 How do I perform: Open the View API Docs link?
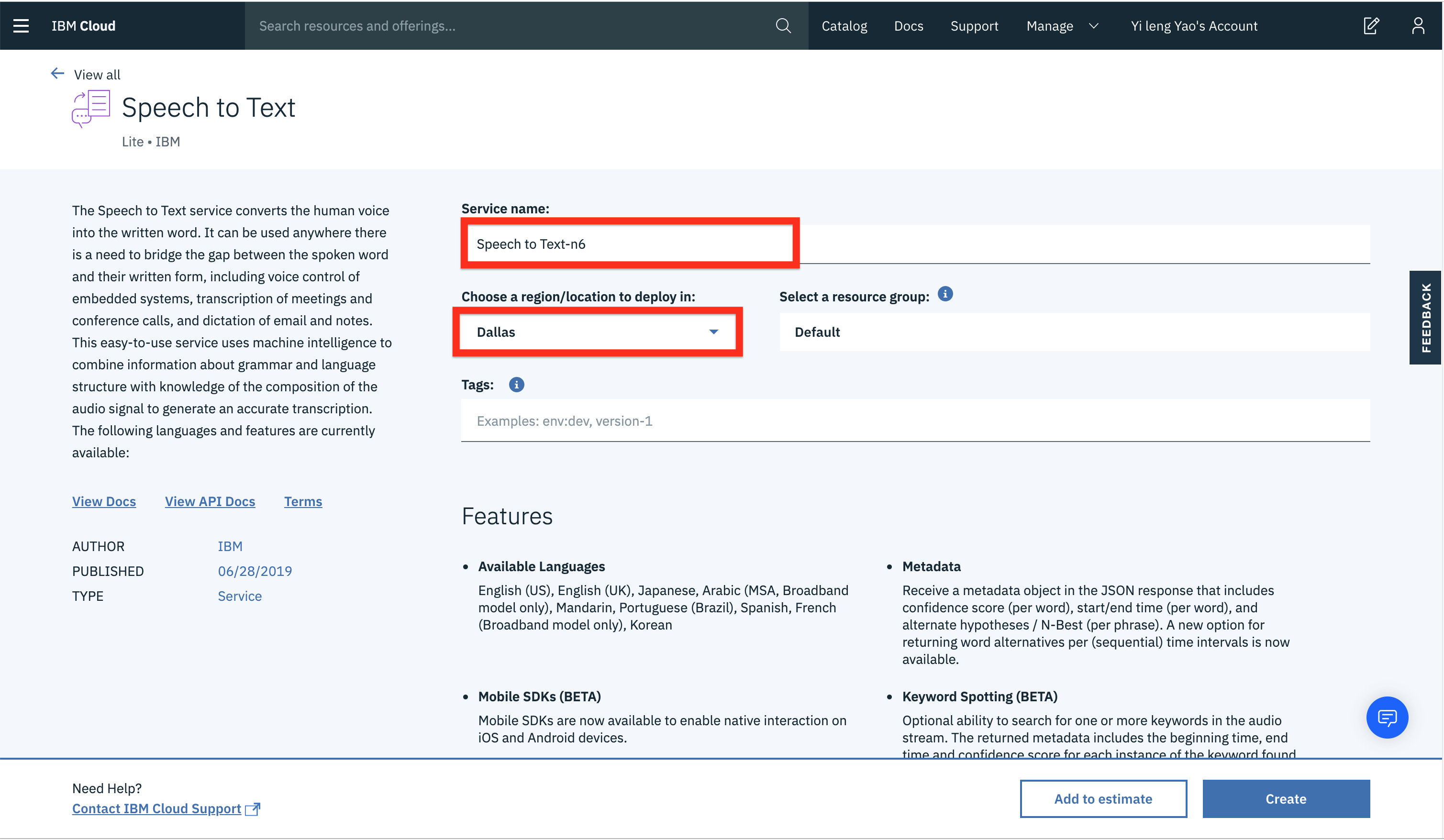point(210,501)
